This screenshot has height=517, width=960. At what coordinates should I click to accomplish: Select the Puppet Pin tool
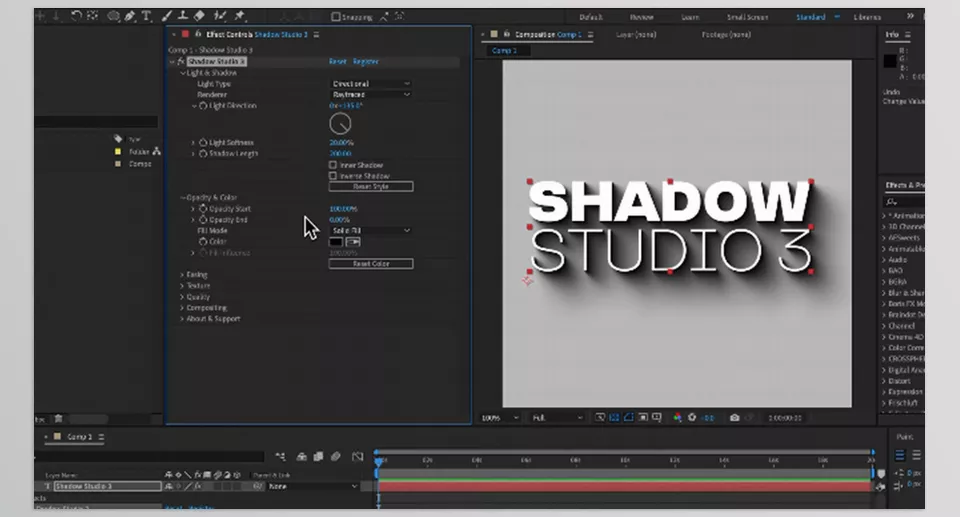240,17
